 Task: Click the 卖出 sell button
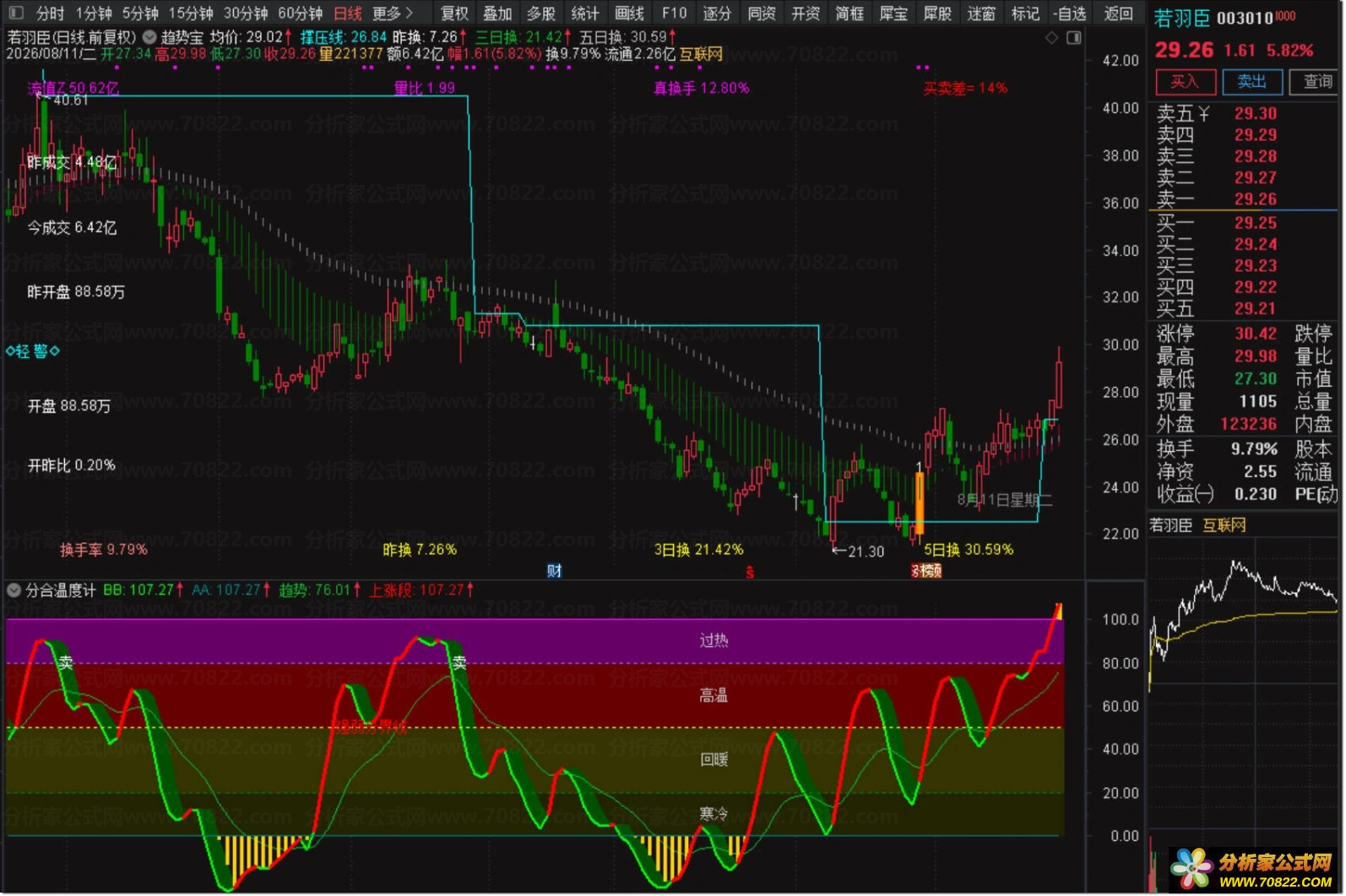point(1251,82)
